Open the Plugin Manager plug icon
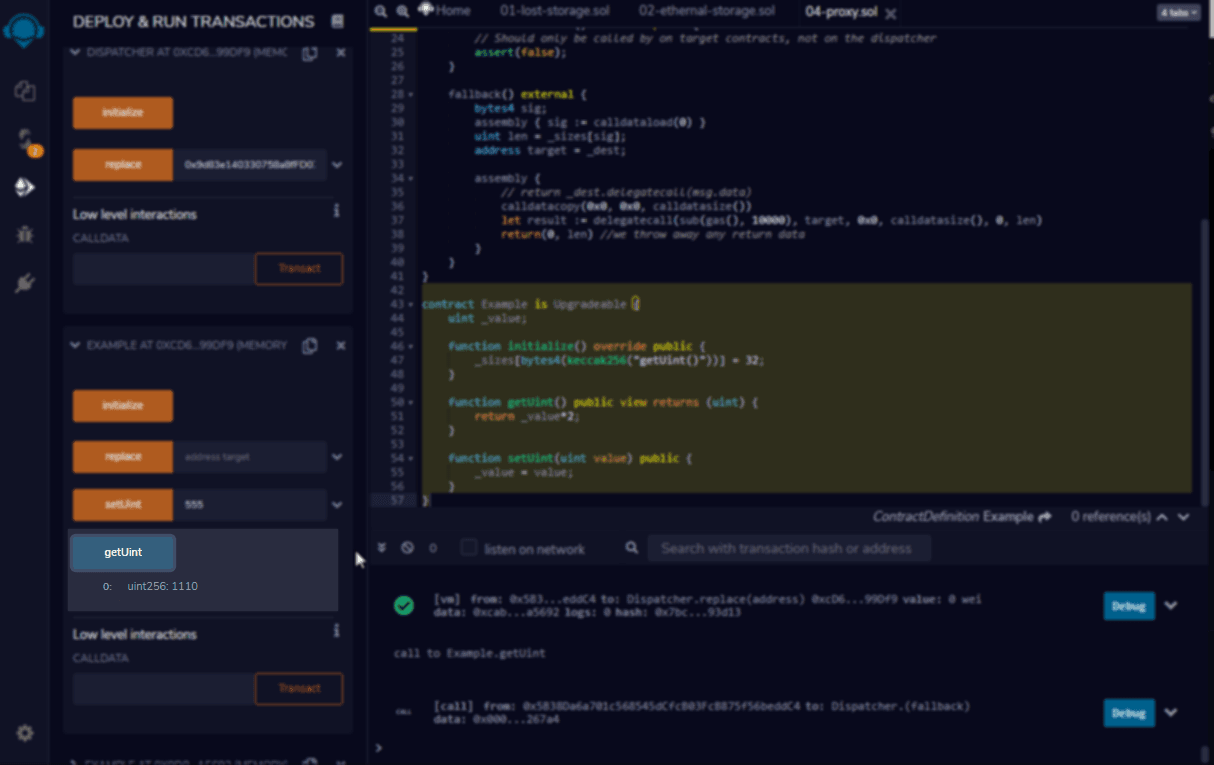1214x765 pixels. [x=25, y=283]
